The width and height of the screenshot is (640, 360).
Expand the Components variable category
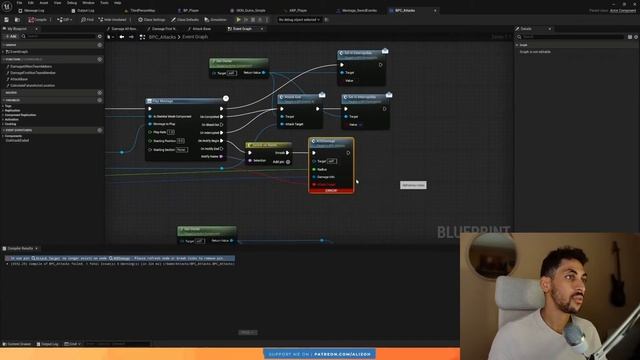(3, 136)
